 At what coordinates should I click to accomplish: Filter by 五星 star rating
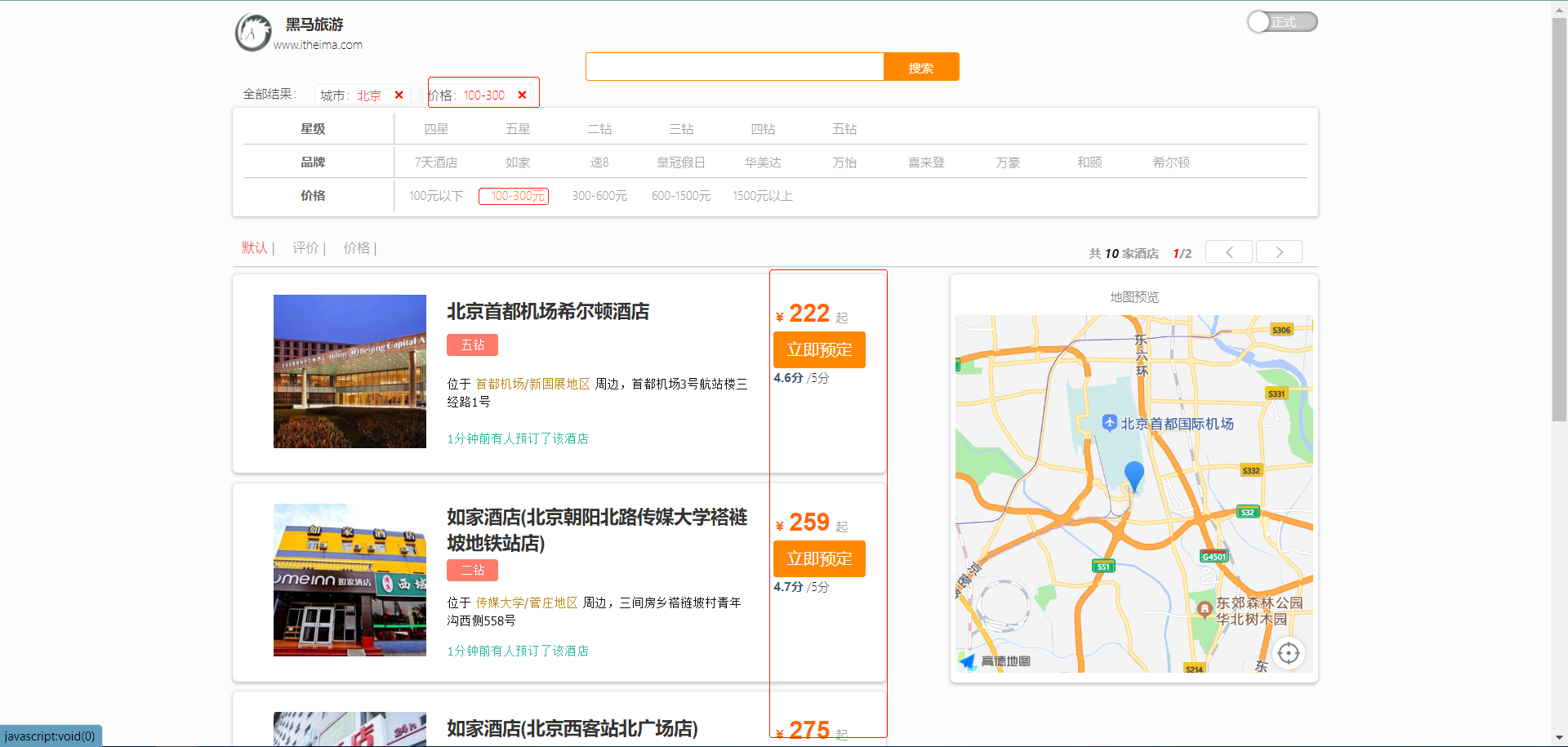click(518, 129)
